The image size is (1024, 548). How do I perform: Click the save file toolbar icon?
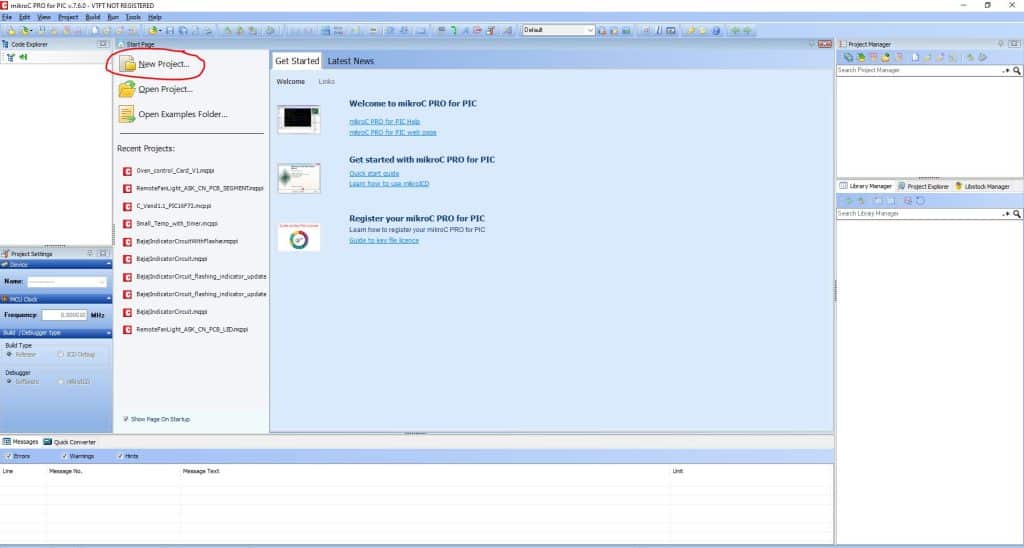point(170,30)
